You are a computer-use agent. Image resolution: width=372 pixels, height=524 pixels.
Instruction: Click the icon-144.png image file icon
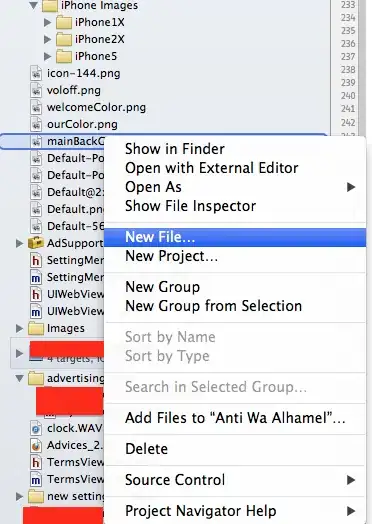click(36, 73)
